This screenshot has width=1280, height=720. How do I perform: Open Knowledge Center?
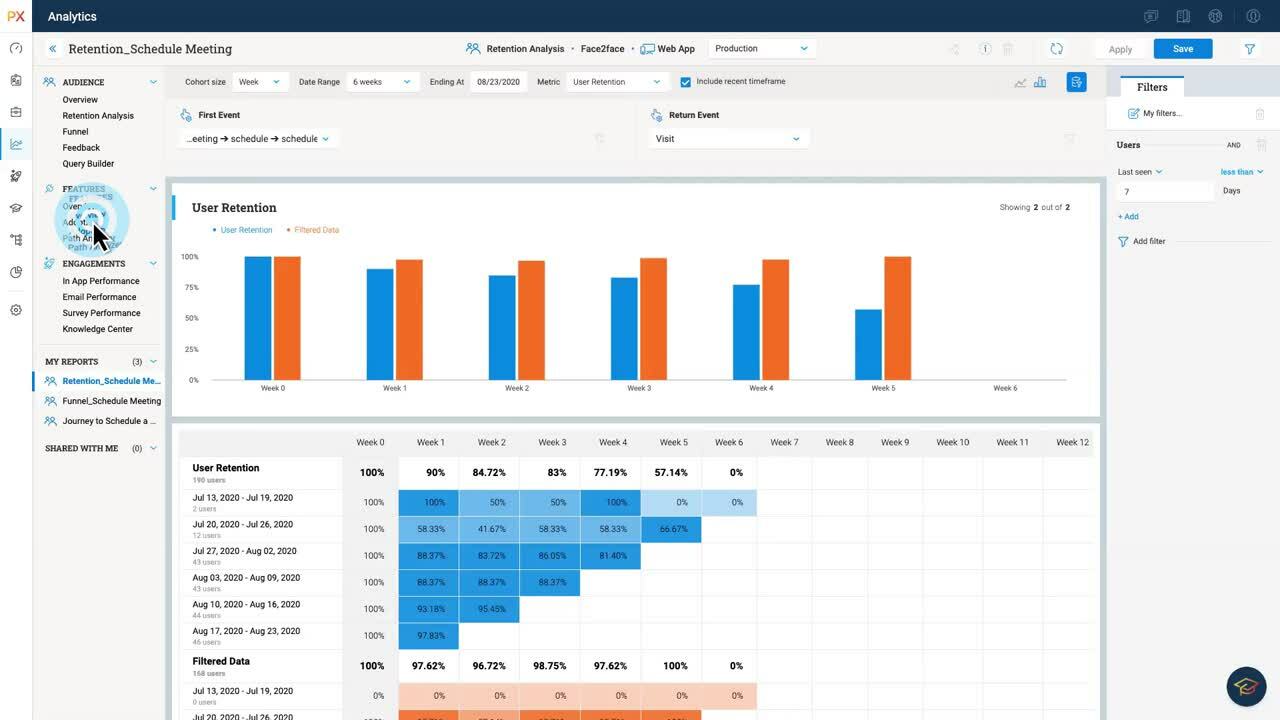[x=97, y=329]
